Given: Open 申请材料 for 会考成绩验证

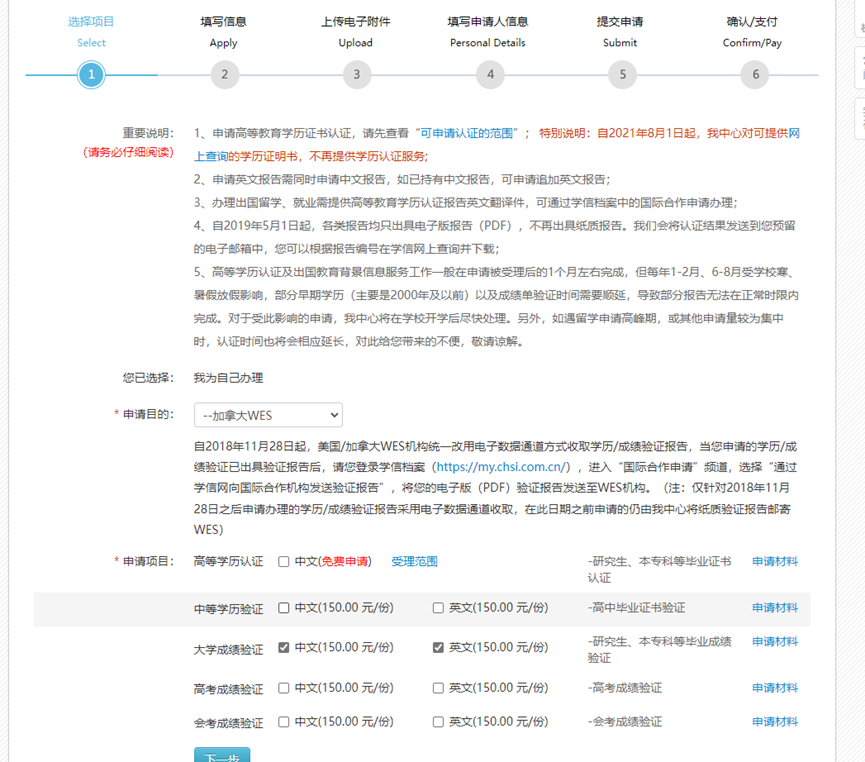Looking at the screenshot, I should point(775,722).
